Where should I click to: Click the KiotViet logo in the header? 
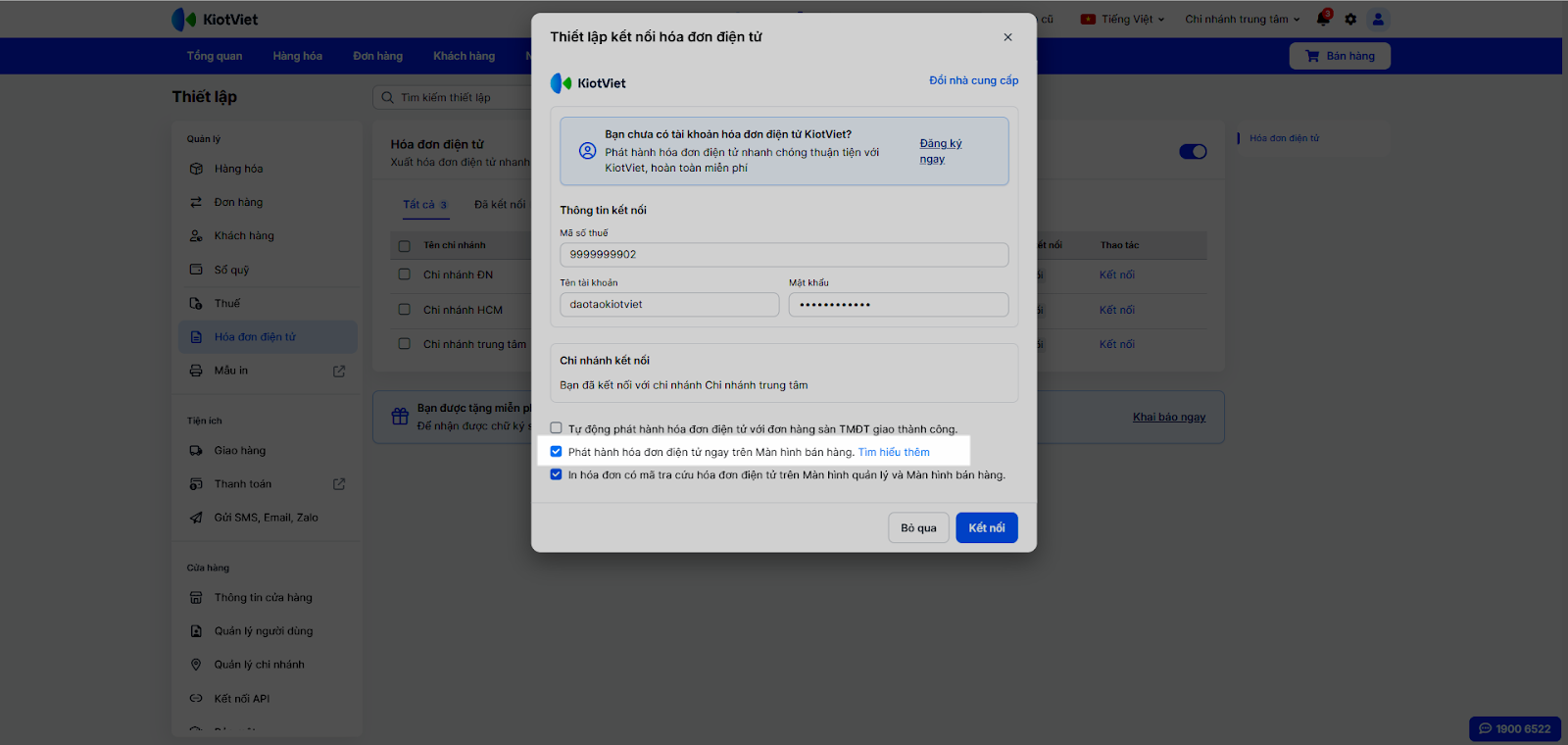click(215, 19)
